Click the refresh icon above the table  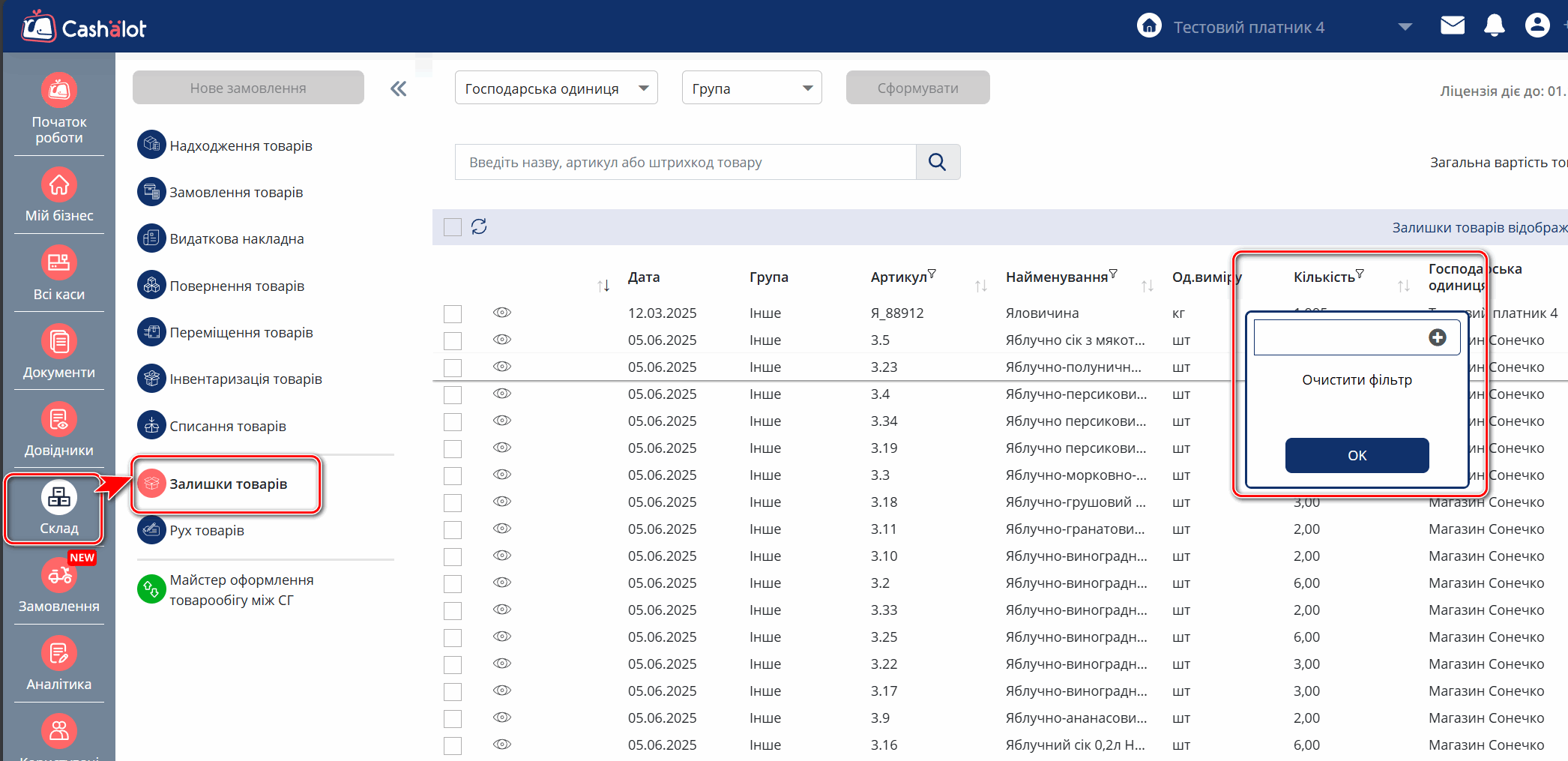pos(479,226)
